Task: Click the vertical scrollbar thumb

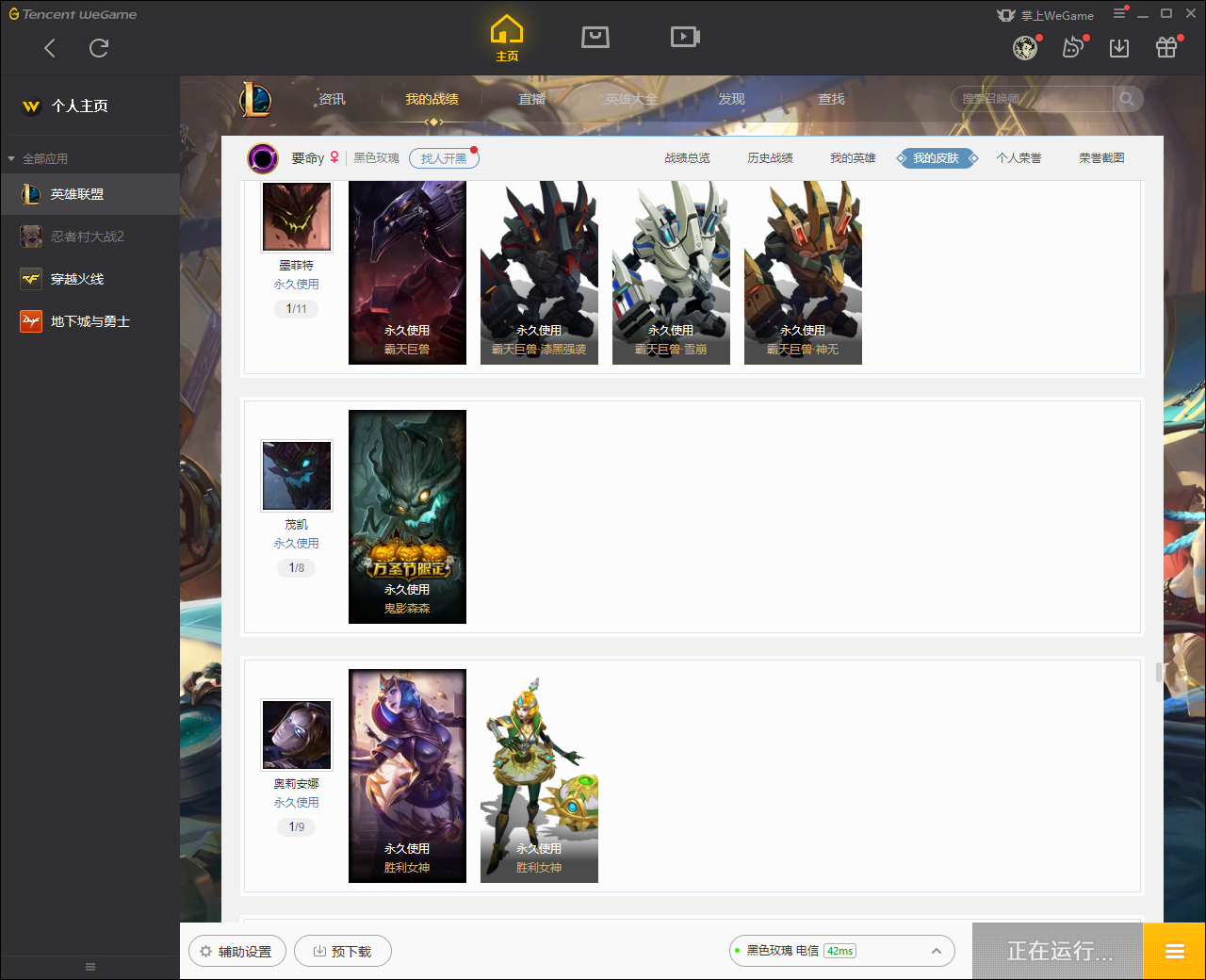Action: [x=1158, y=673]
